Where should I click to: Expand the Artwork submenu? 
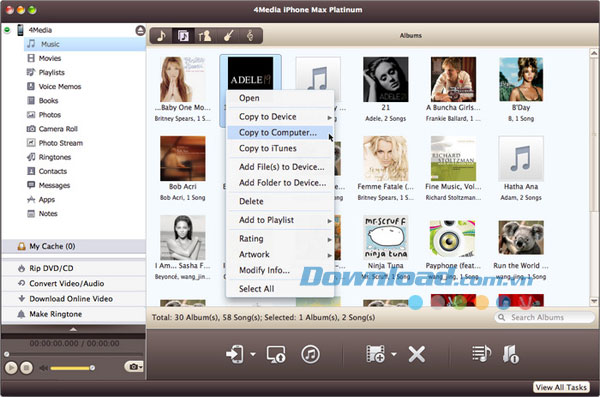coord(329,255)
